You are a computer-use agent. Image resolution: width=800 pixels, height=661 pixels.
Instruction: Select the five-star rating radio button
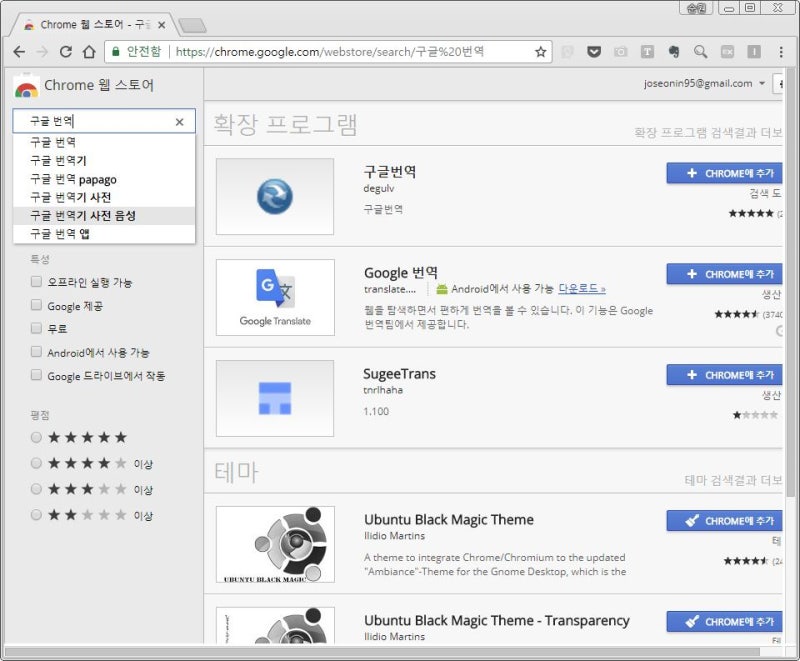(x=36, y=437)
